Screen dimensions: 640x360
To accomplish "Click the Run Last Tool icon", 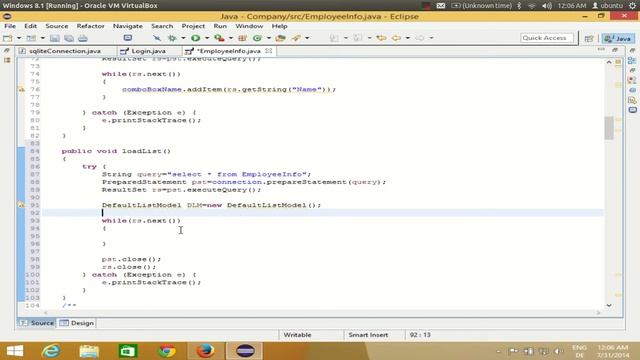I will 219,38.
